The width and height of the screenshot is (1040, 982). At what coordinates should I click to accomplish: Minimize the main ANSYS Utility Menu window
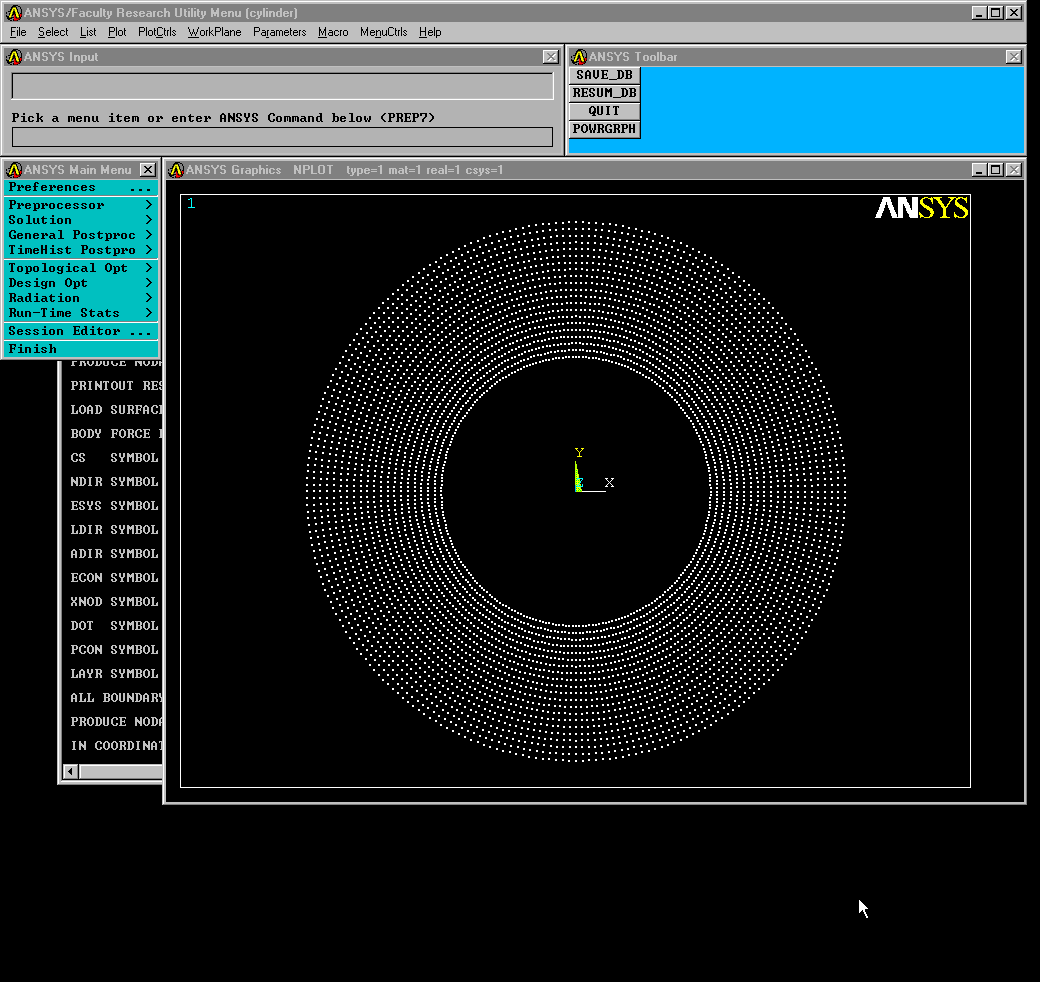coord(979,13)
